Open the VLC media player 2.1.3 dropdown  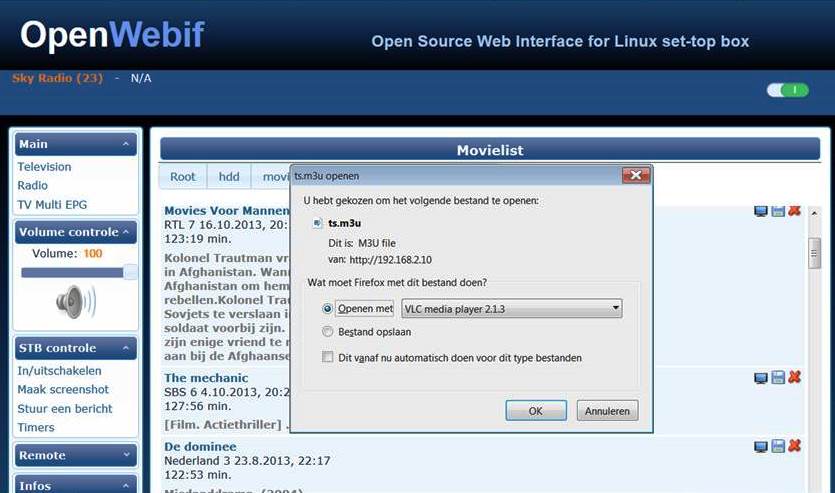pyautogui.click(x=512, y=308)
